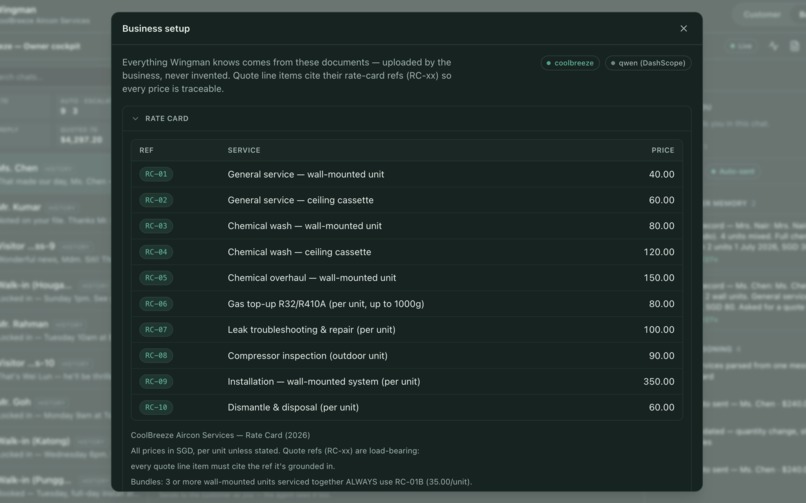Click the 40.00 price for RC-01
806x503 pixels.
pyautogui.click(x=662, y=174)
